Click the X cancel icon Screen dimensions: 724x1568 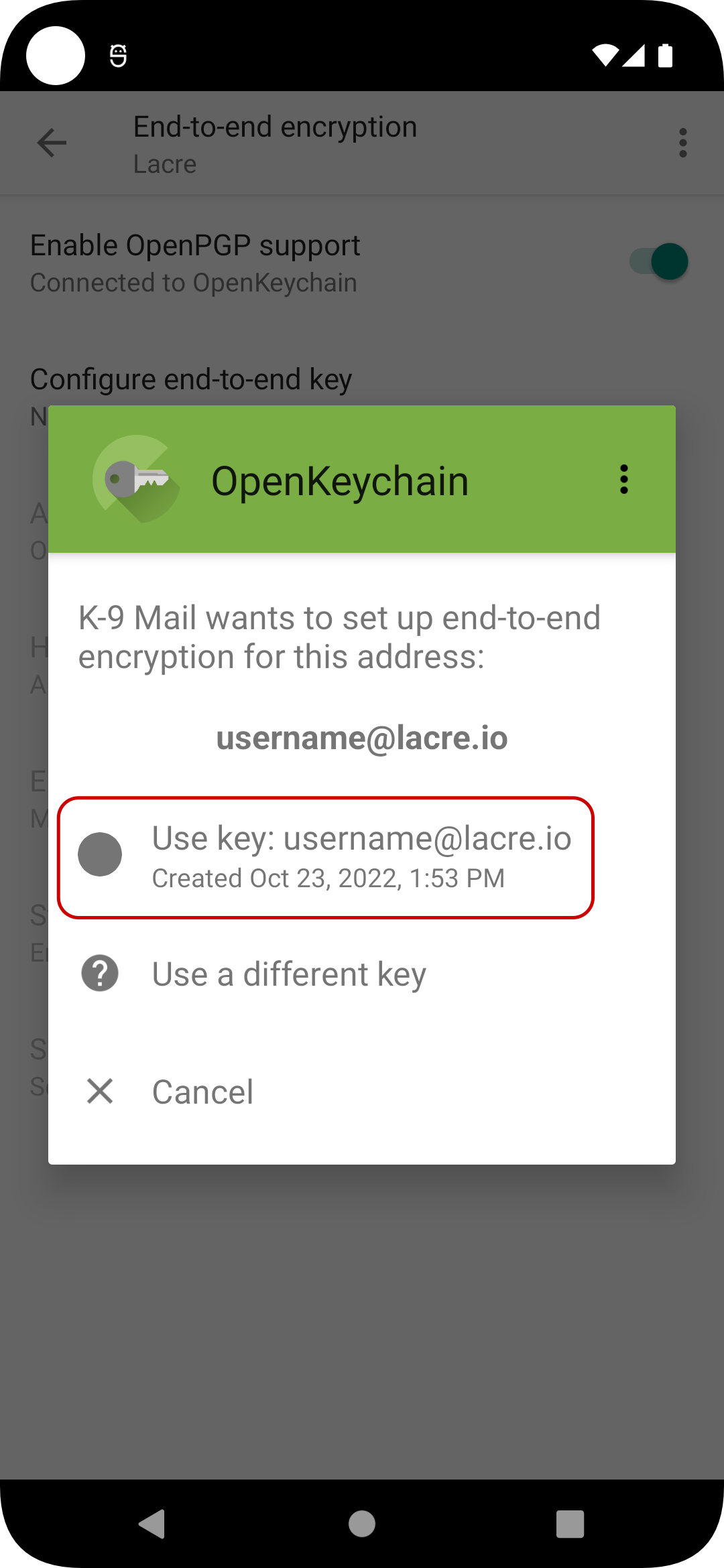coord(100,1091)
